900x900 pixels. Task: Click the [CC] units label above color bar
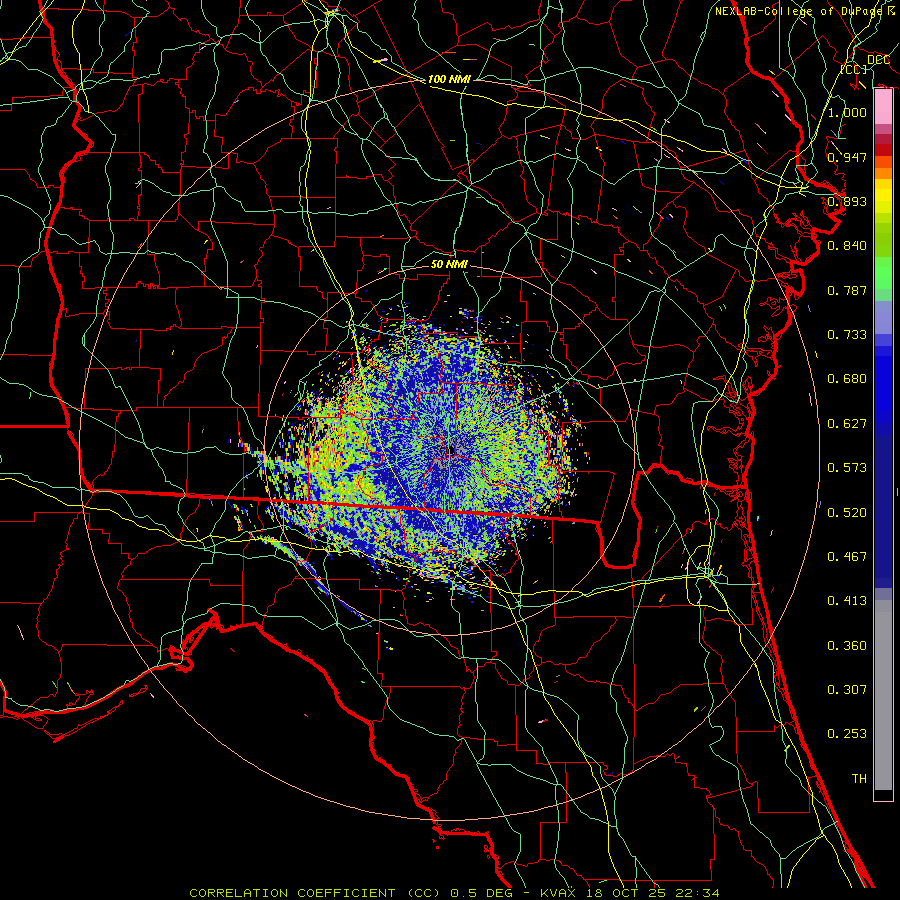pyautogui.click(x=854, y=69)
